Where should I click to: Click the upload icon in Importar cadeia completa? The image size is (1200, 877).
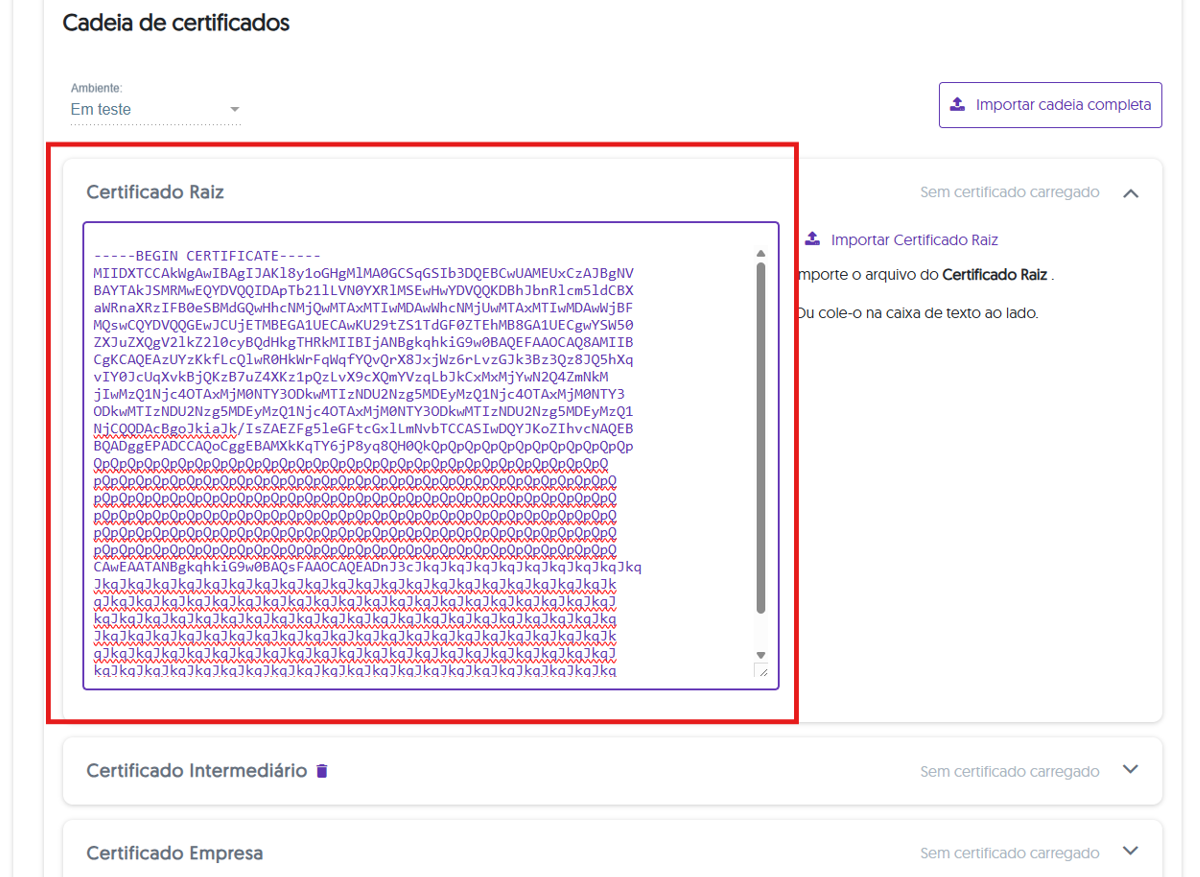point(957,105)
